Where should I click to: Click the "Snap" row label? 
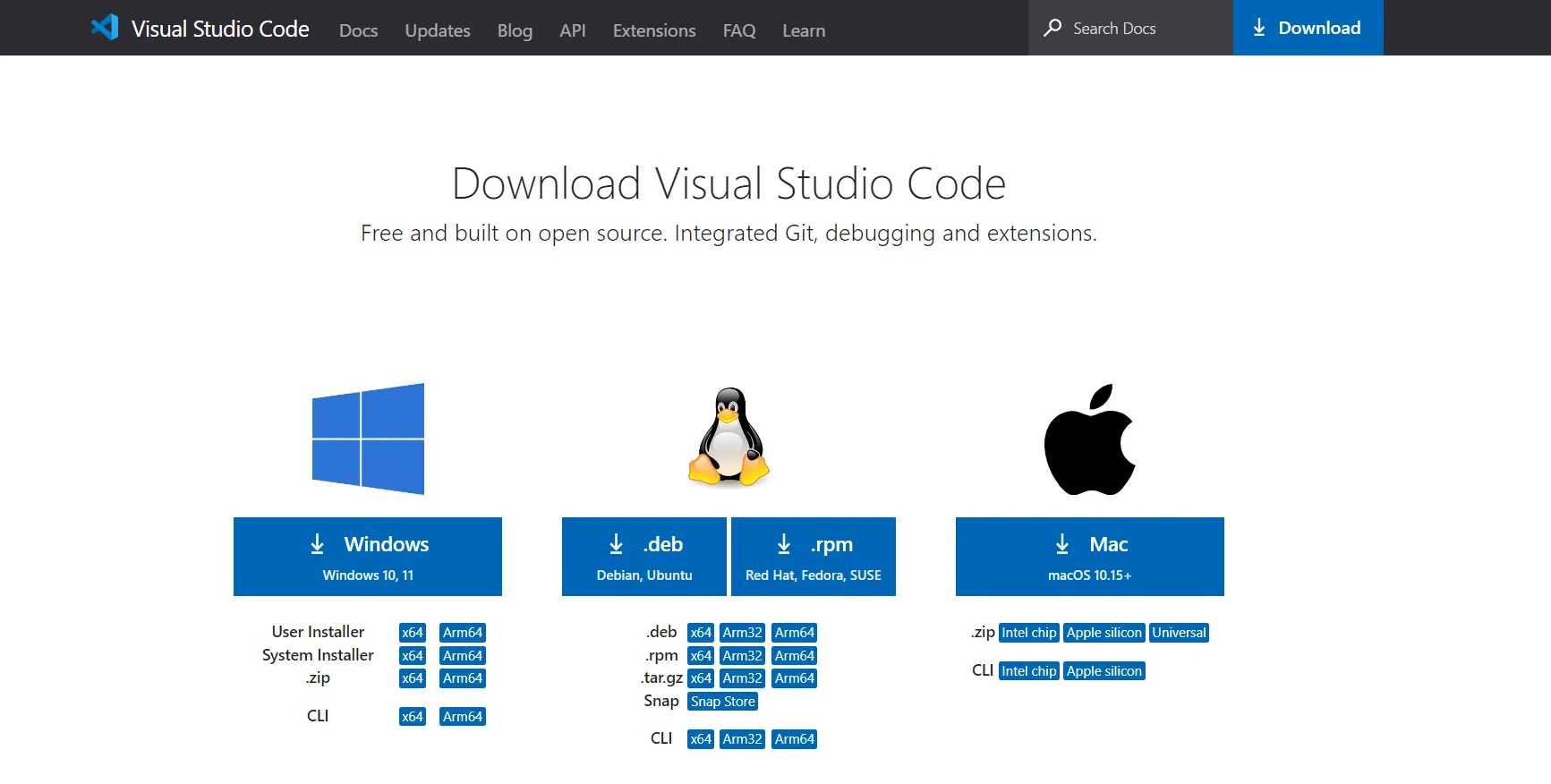pos(661,701)
